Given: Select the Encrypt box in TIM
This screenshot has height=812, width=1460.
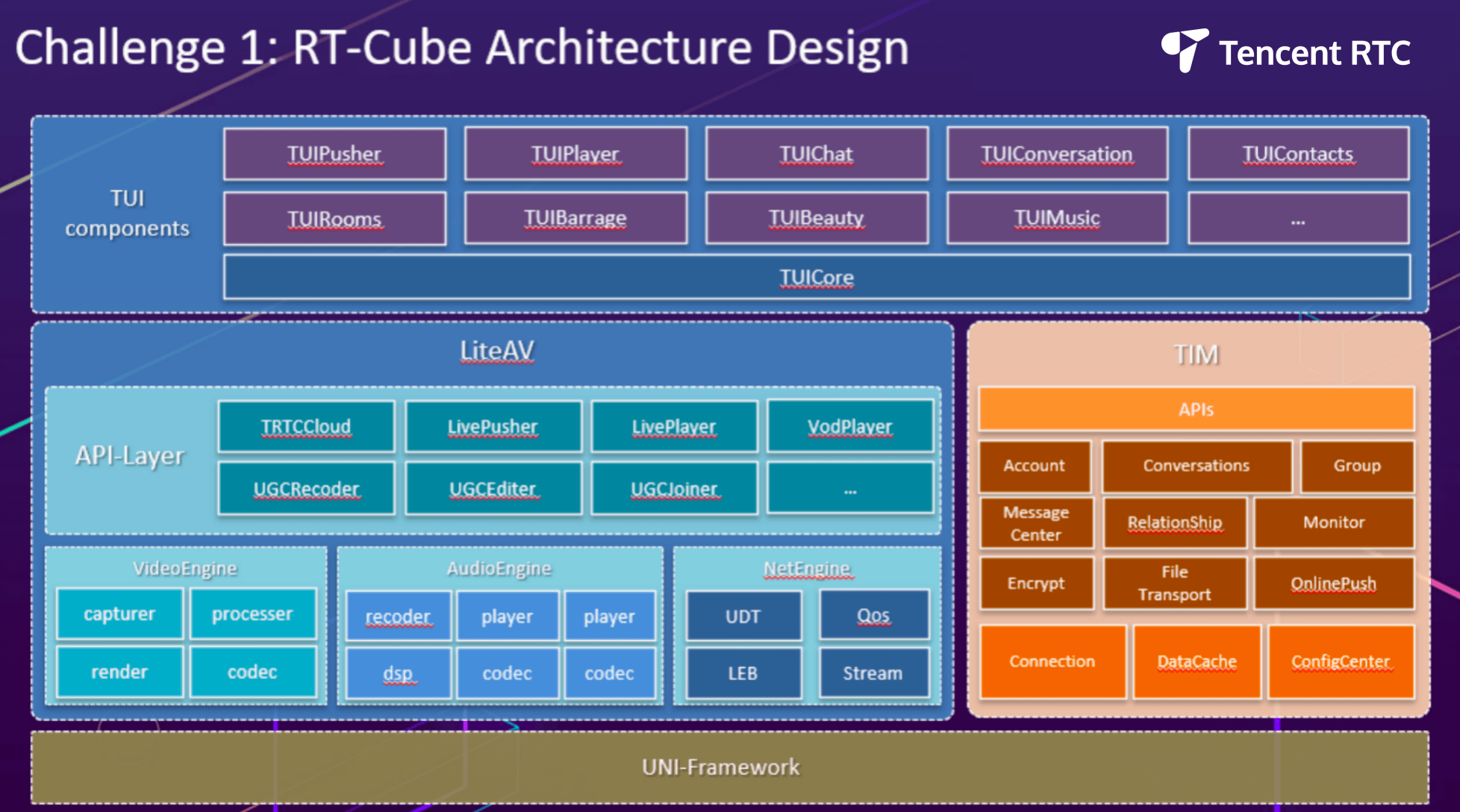Looking at the screenshot, I should point(1036,584).
